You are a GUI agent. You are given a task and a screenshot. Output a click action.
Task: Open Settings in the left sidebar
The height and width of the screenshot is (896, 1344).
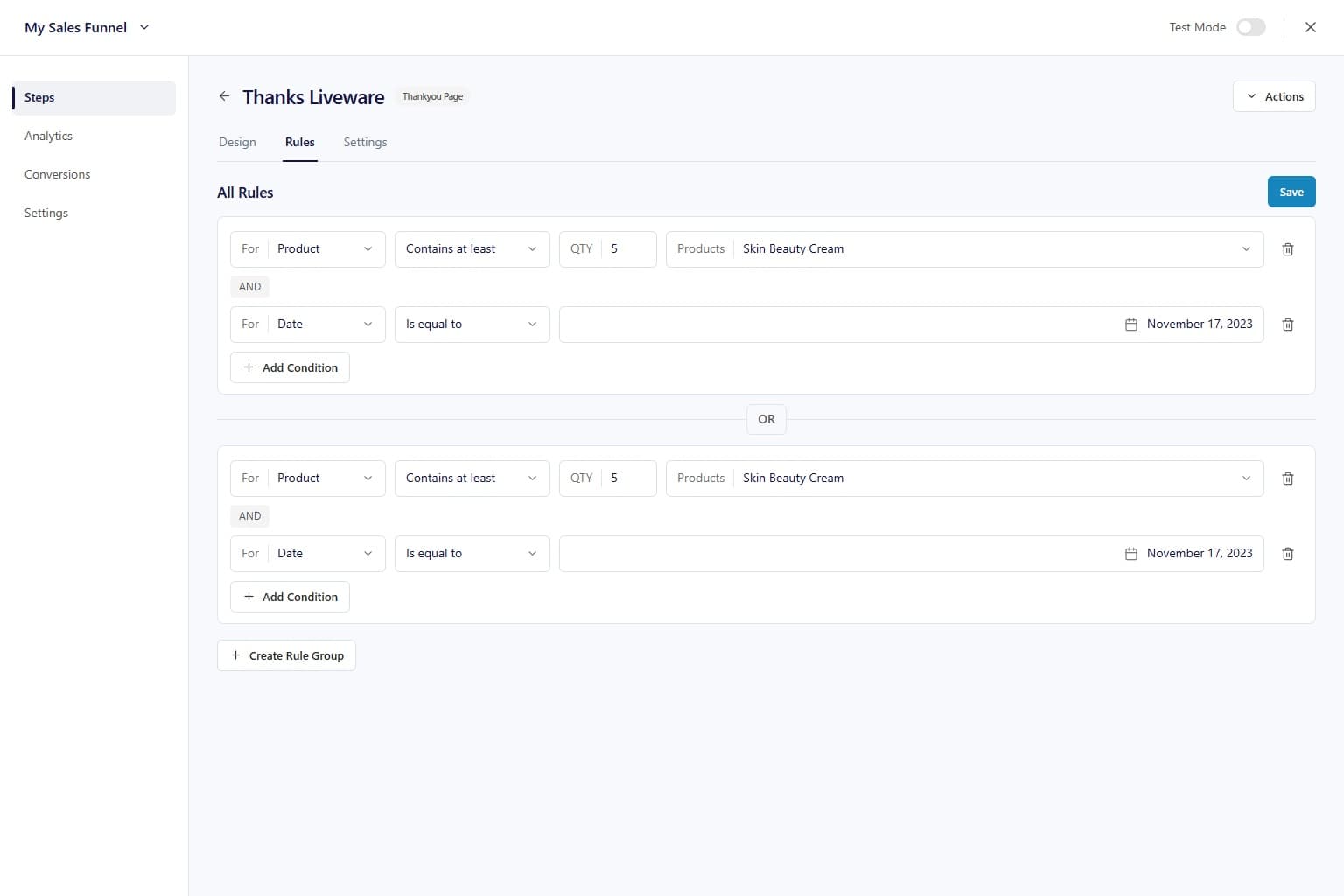coord(46,213)
